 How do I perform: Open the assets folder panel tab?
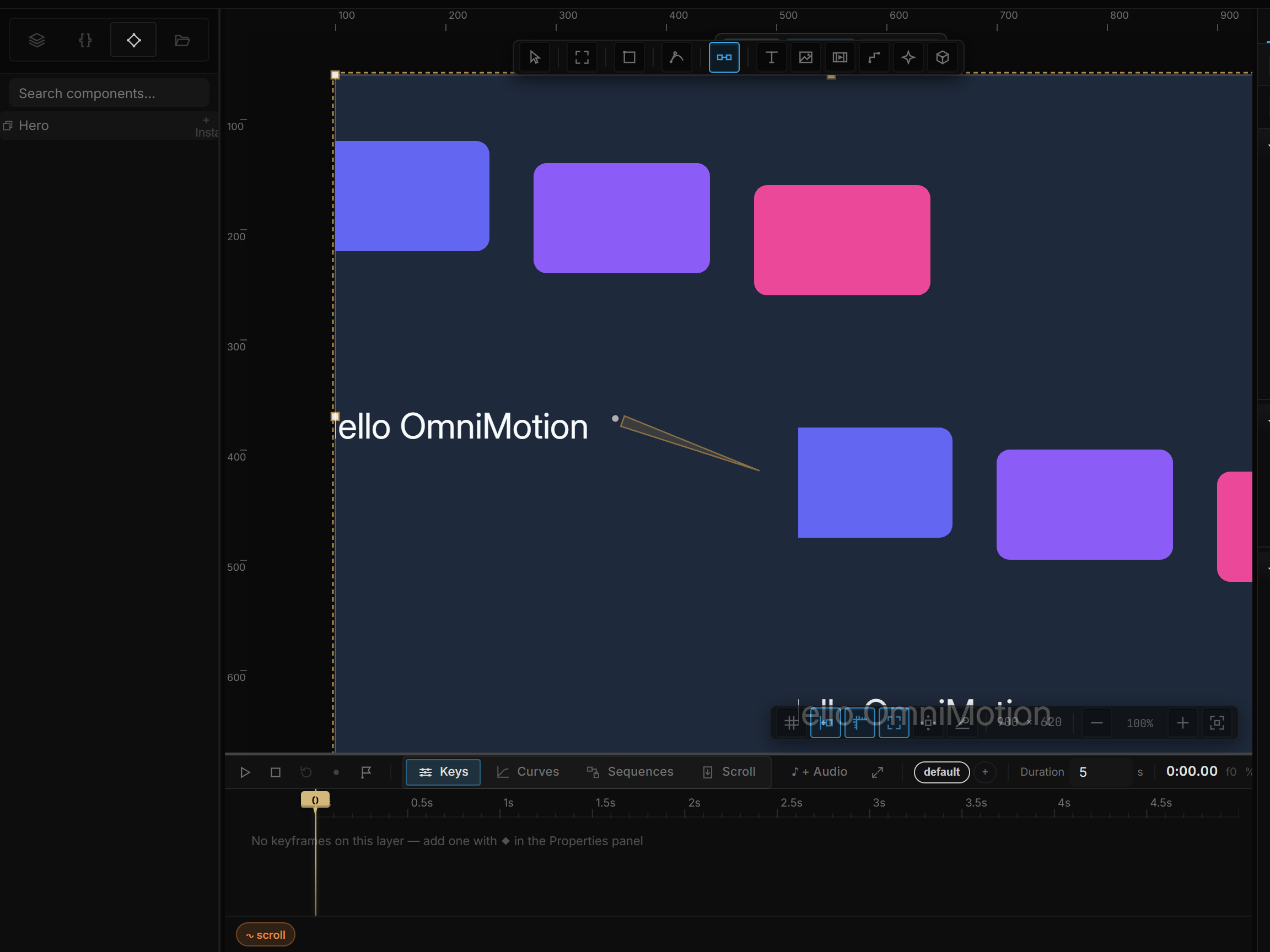[182, 40]
